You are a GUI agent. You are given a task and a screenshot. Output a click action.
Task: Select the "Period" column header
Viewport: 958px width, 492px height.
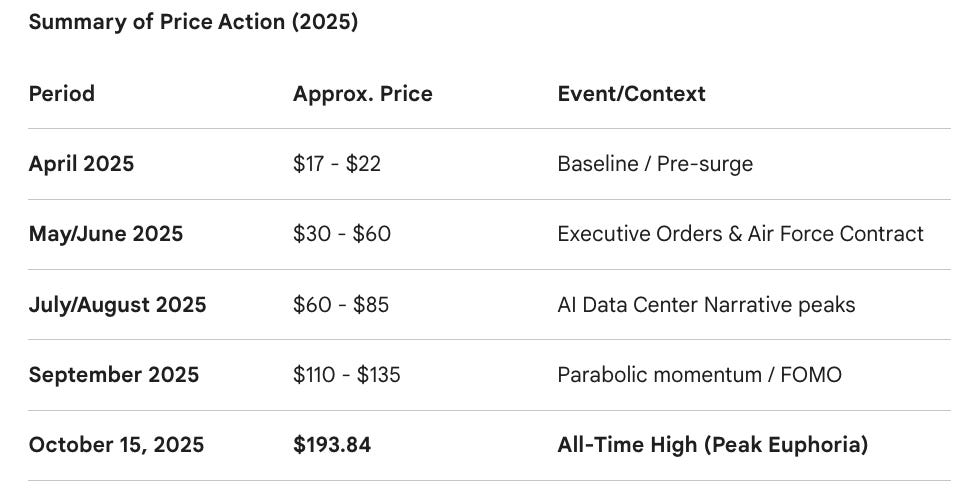[x=61, y=94]
